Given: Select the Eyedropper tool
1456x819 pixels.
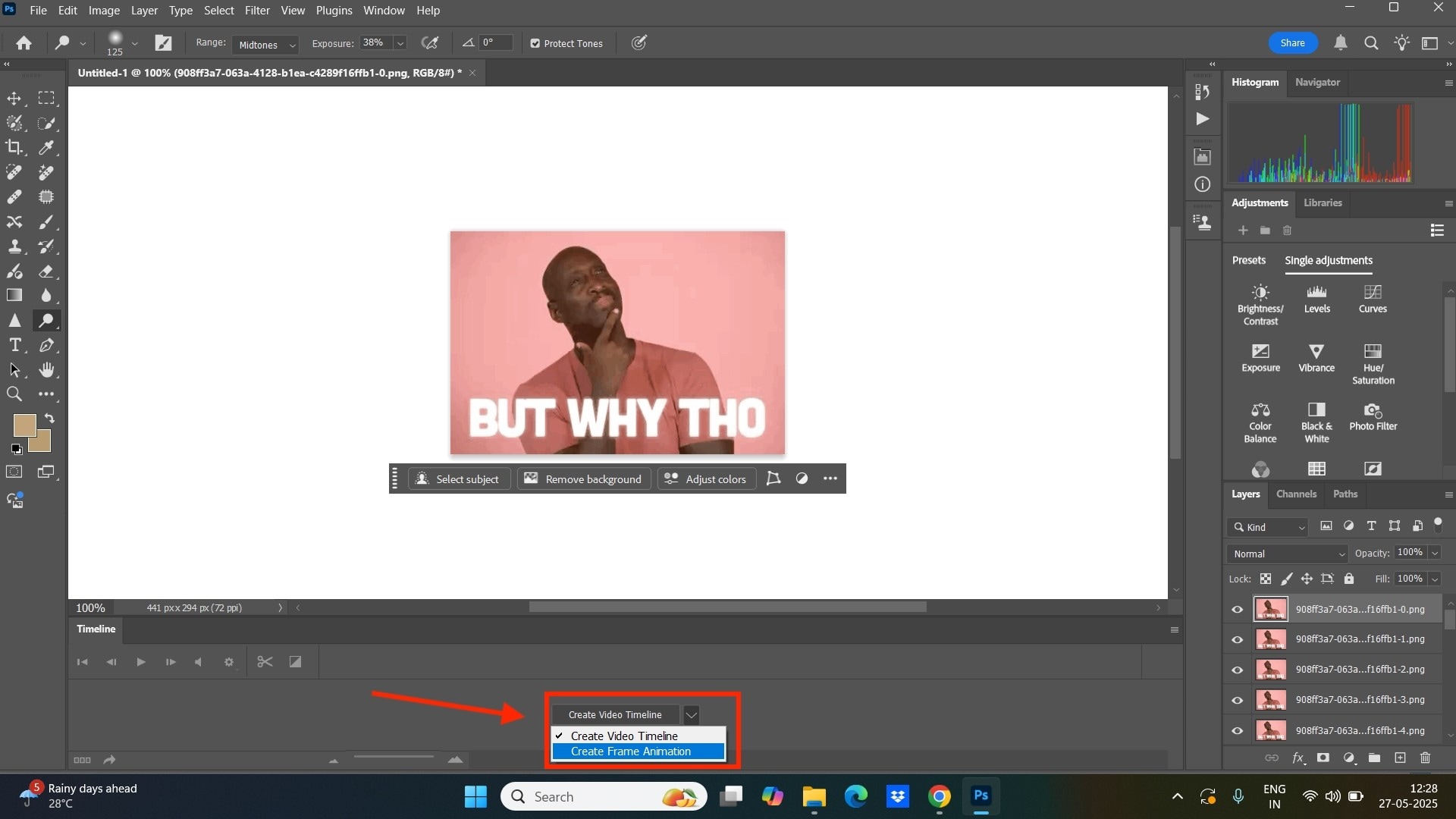Looking at the screenshot, I should click(x=47, y=148).
